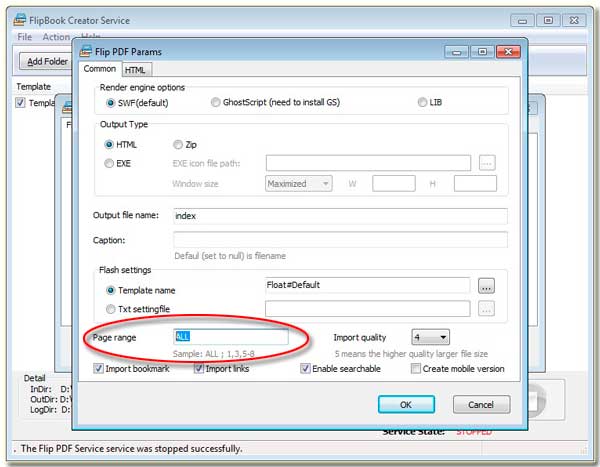Image resolution: width=600 pixels, height=467 pixels.
Task: Click the status message about service stopped
Action: [132, 449]
